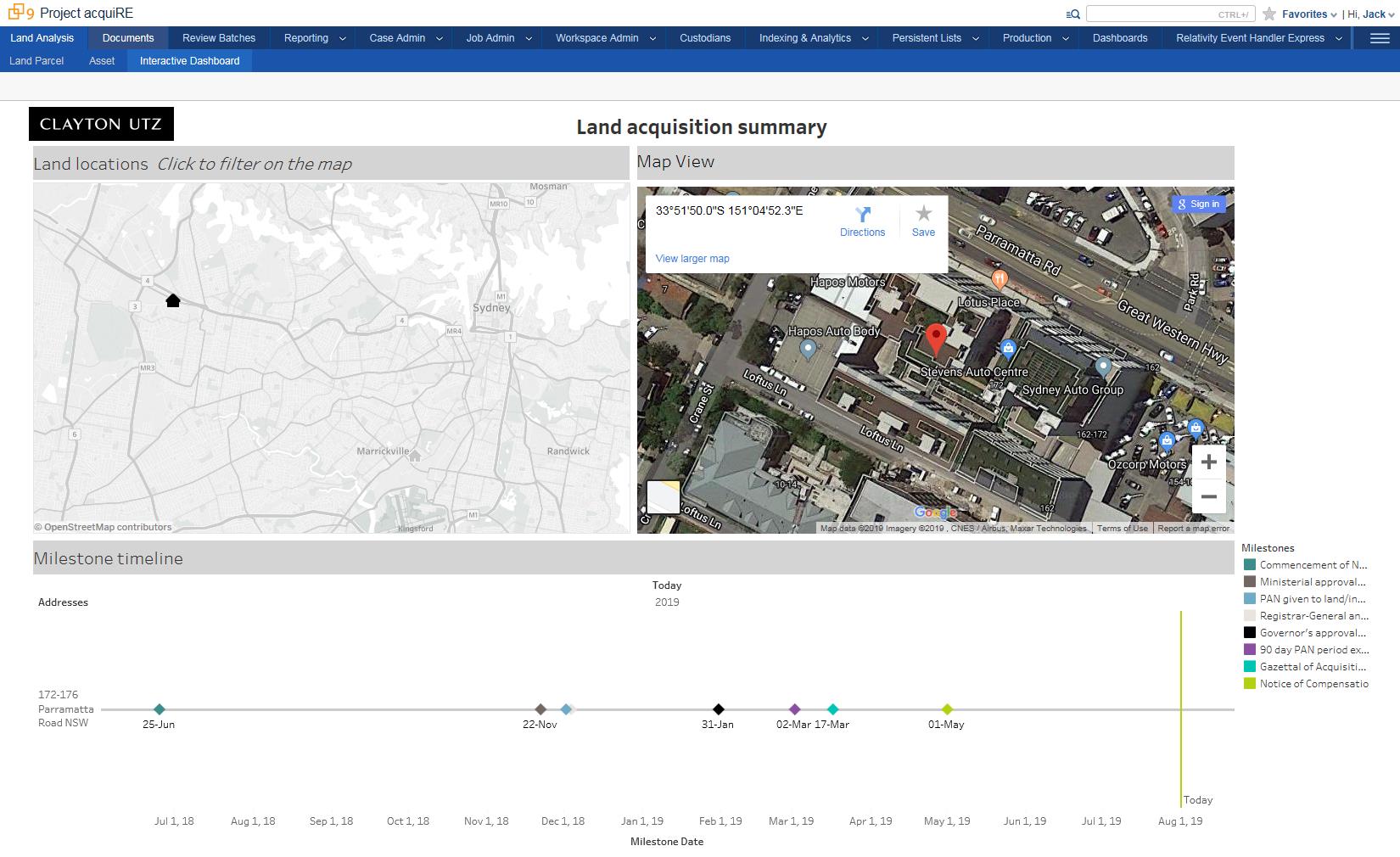This screenshot has height=857, width=1400.
Task: Open the Dashboards tab
Action: click(1120, 38)
